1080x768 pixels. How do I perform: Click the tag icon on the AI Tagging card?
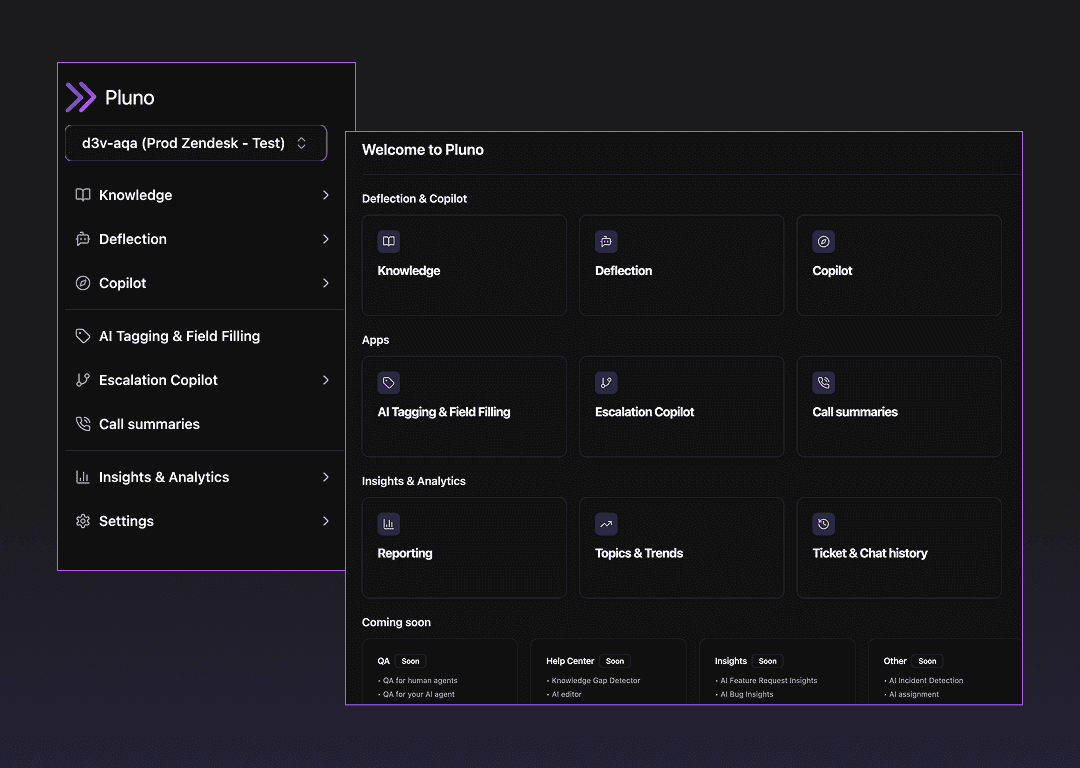(389, 382)
